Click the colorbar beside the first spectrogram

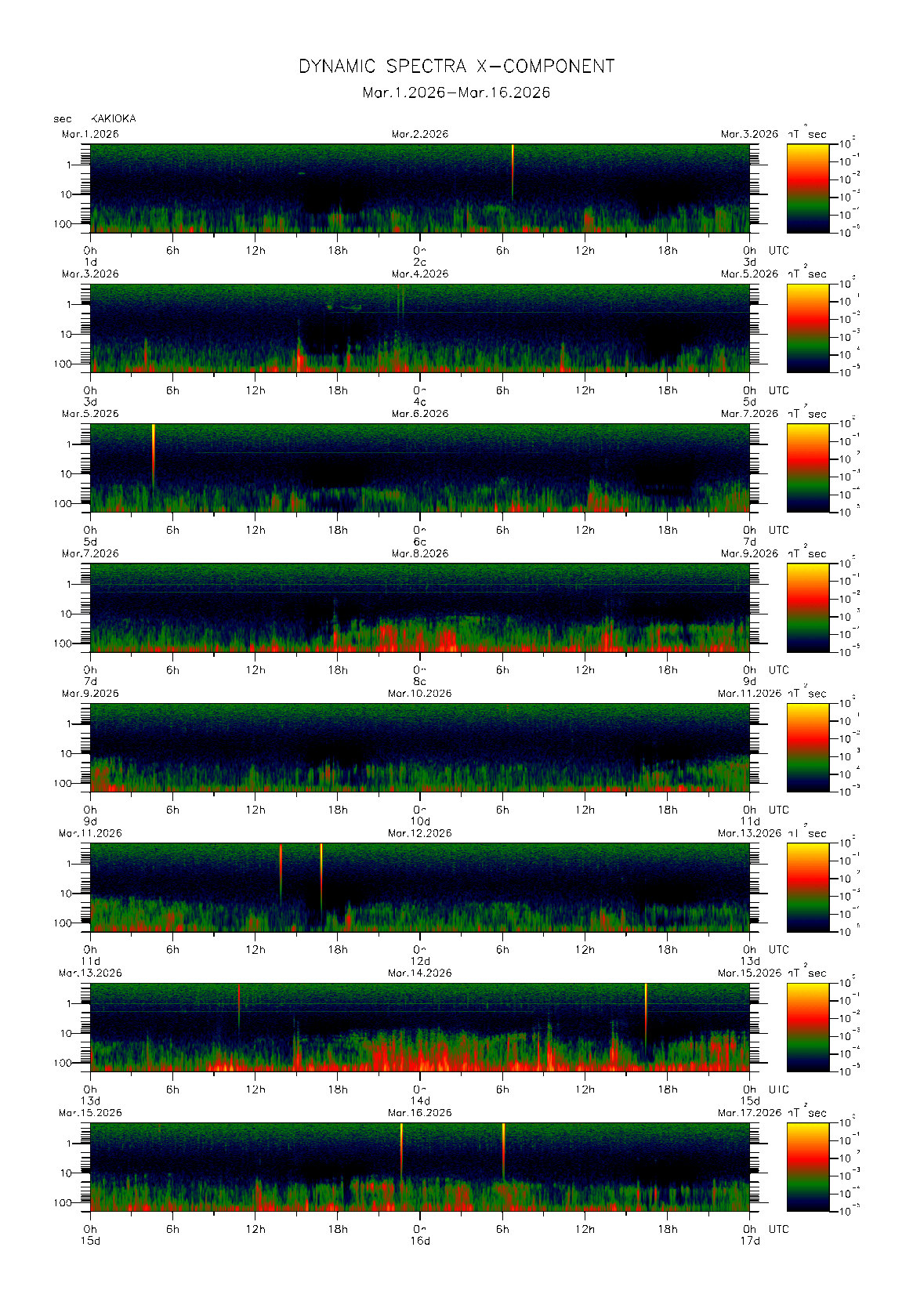click(x=807, y=188)
